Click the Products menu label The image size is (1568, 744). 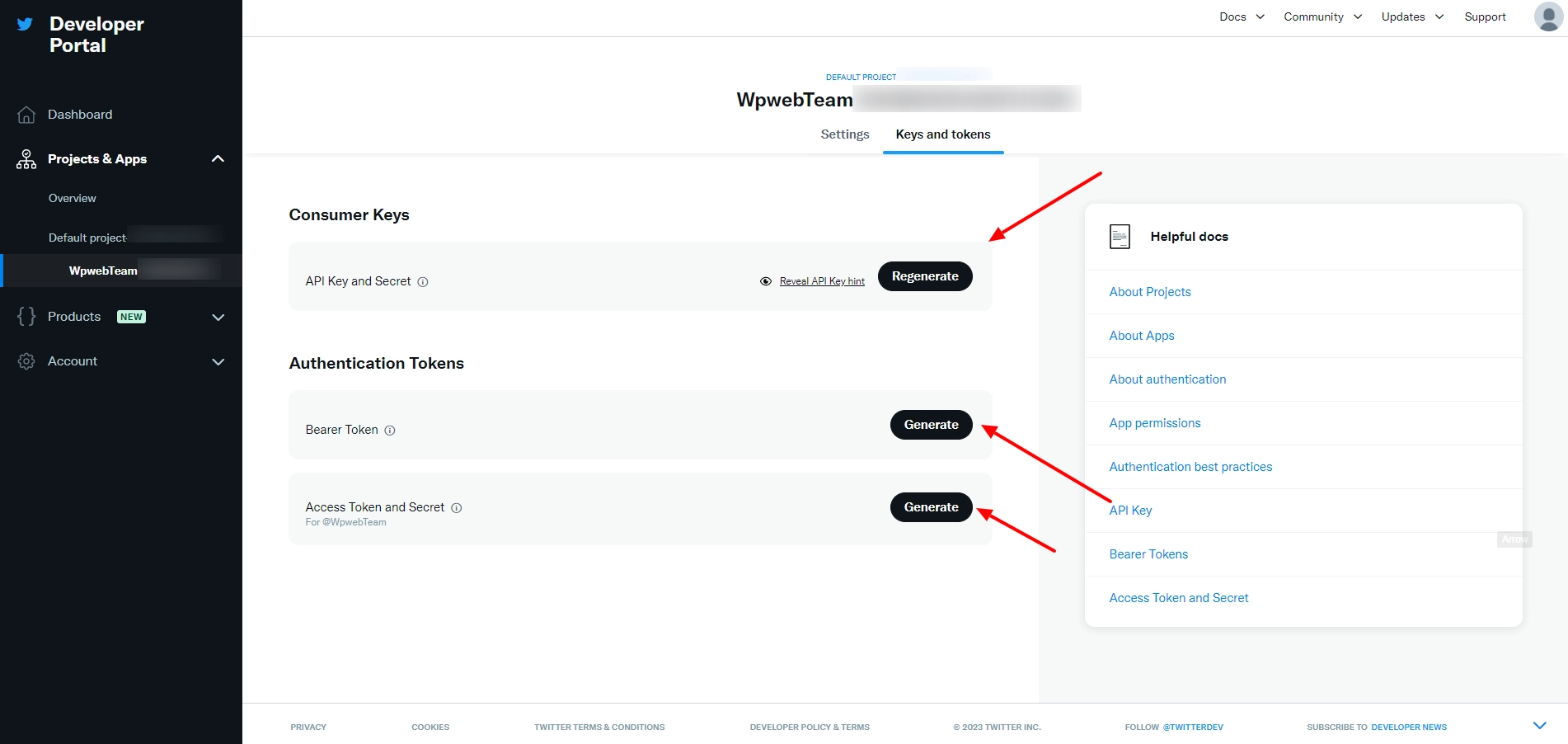coord(74,317)
